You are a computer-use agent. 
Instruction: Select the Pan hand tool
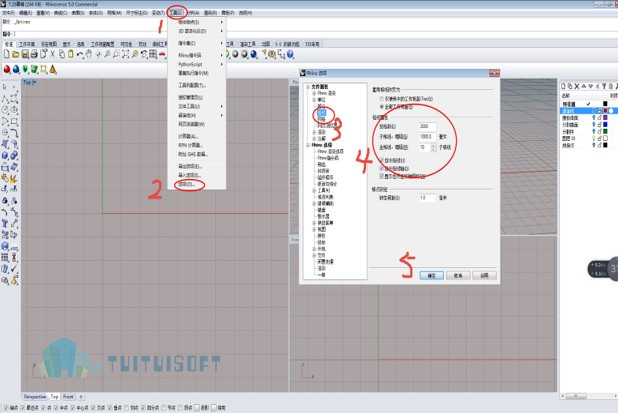pyautogui.click(x=89, y=54)
